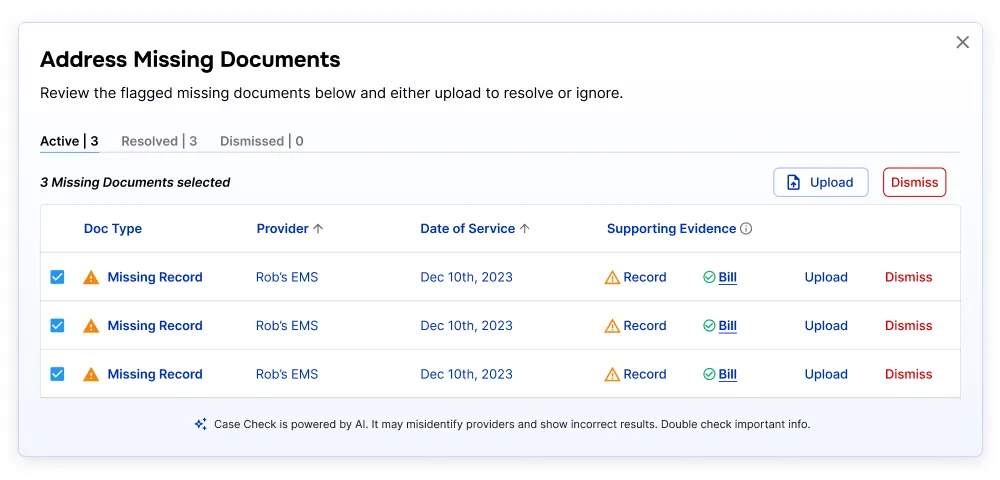
Task: Click the green check icon beside first row Bill
Action: pos(709,278)
